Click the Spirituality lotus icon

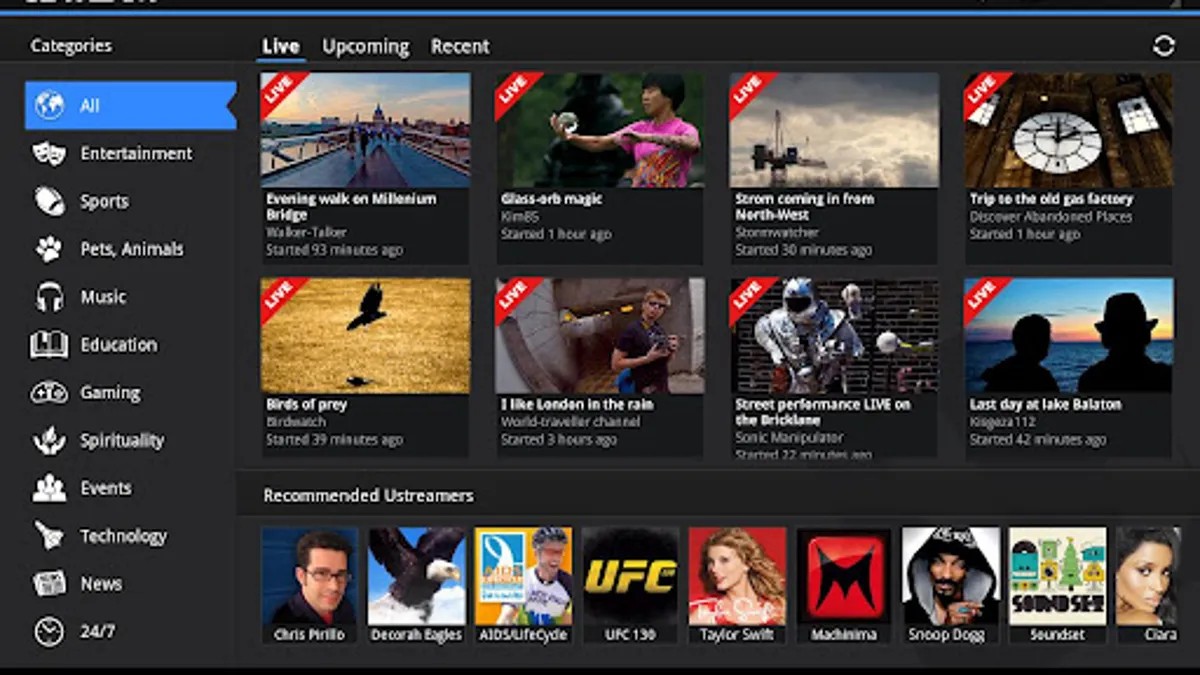pos(49,441)
